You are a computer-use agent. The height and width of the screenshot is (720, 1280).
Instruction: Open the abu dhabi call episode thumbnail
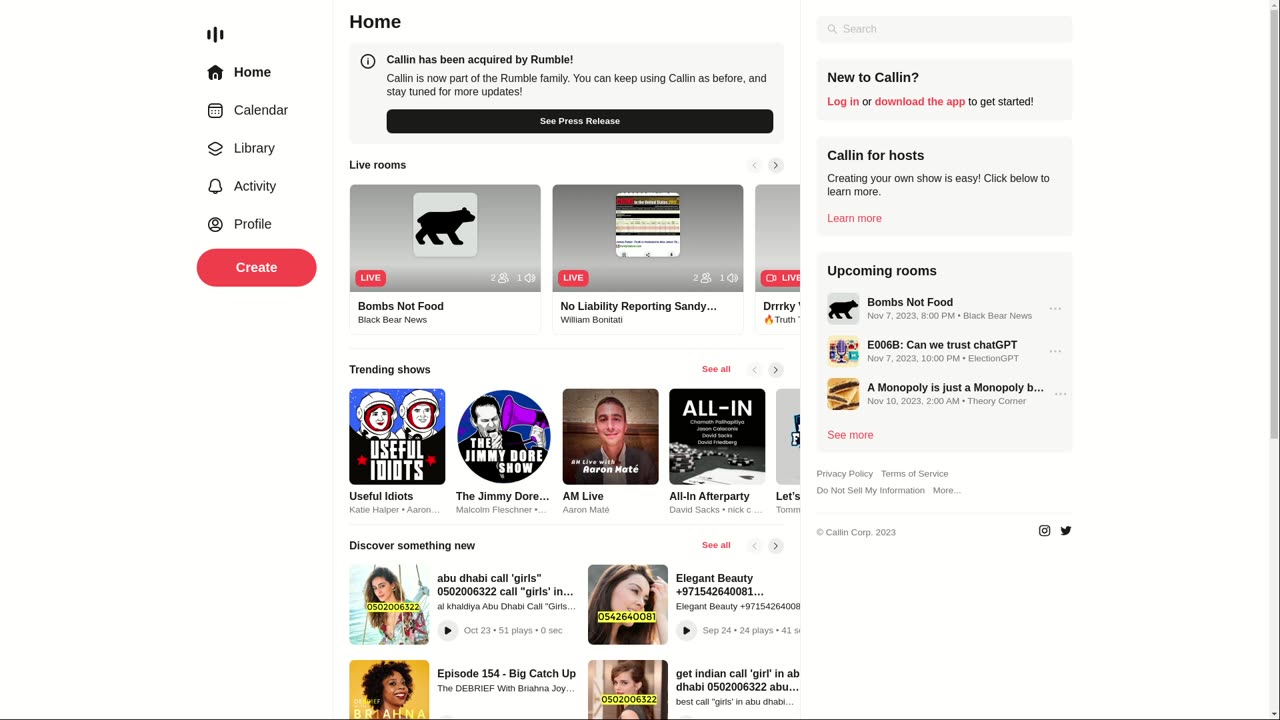[389, 605]
